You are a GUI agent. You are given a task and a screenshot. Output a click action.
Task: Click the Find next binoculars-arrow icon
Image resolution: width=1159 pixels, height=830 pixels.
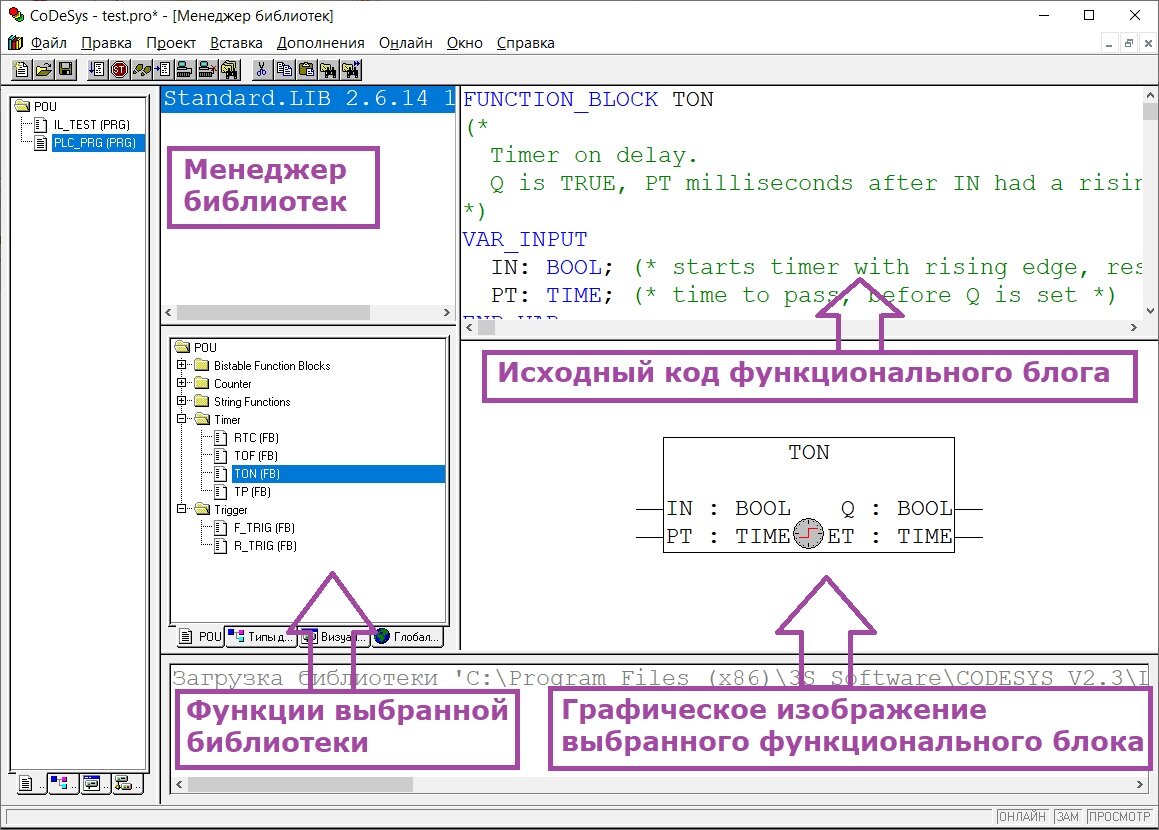(x=350, y=70)
